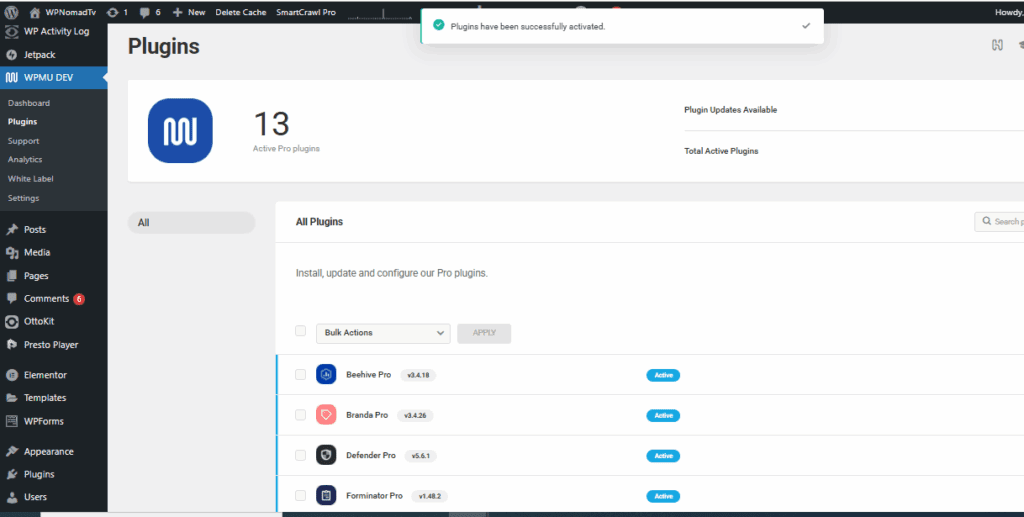Click Forminator Pro Active badge
Image resolution: width=1024 pixels, height=517 pixels.
[663, 497]
